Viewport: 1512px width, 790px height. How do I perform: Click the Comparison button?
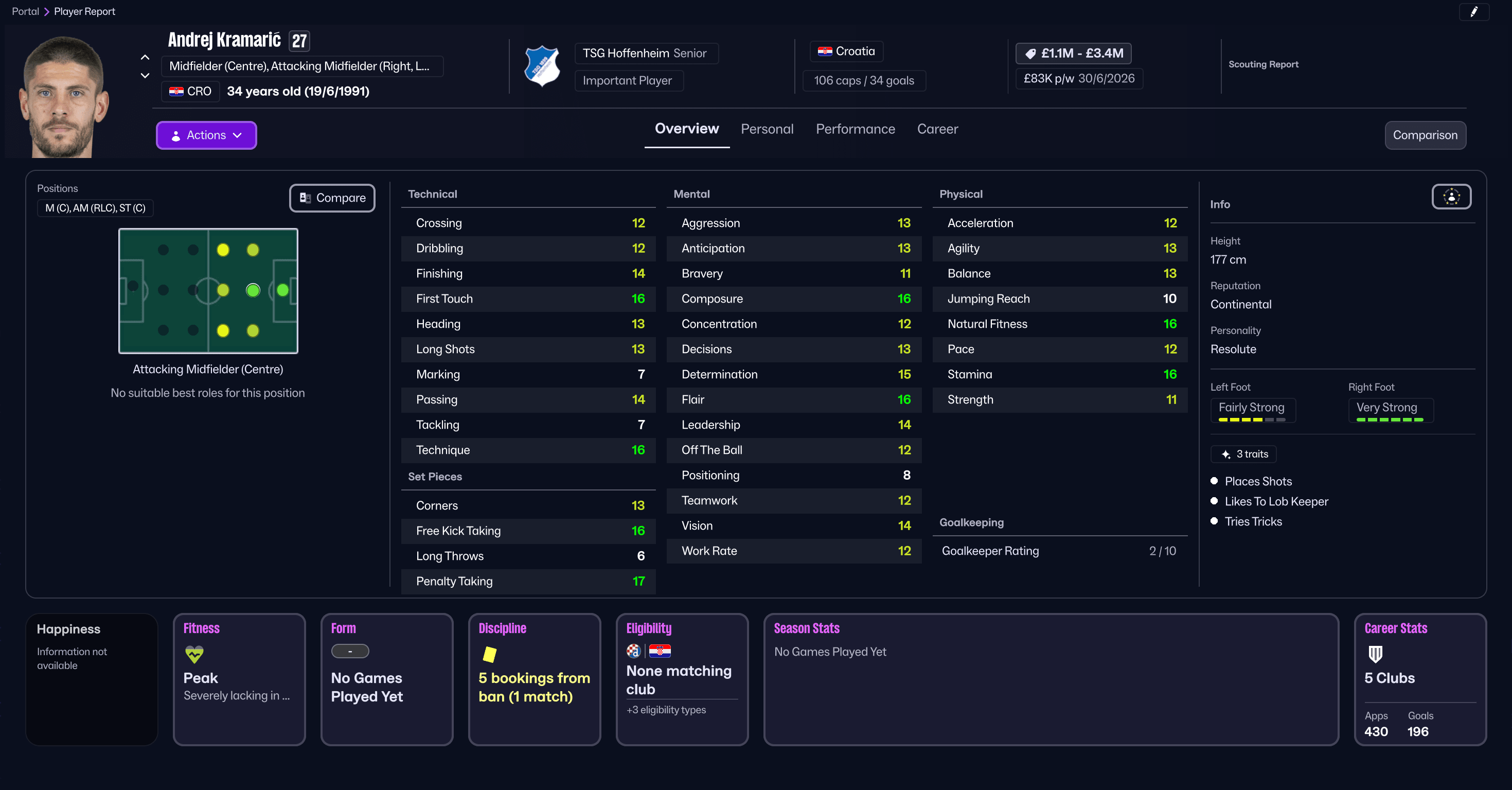[1425, 135]
